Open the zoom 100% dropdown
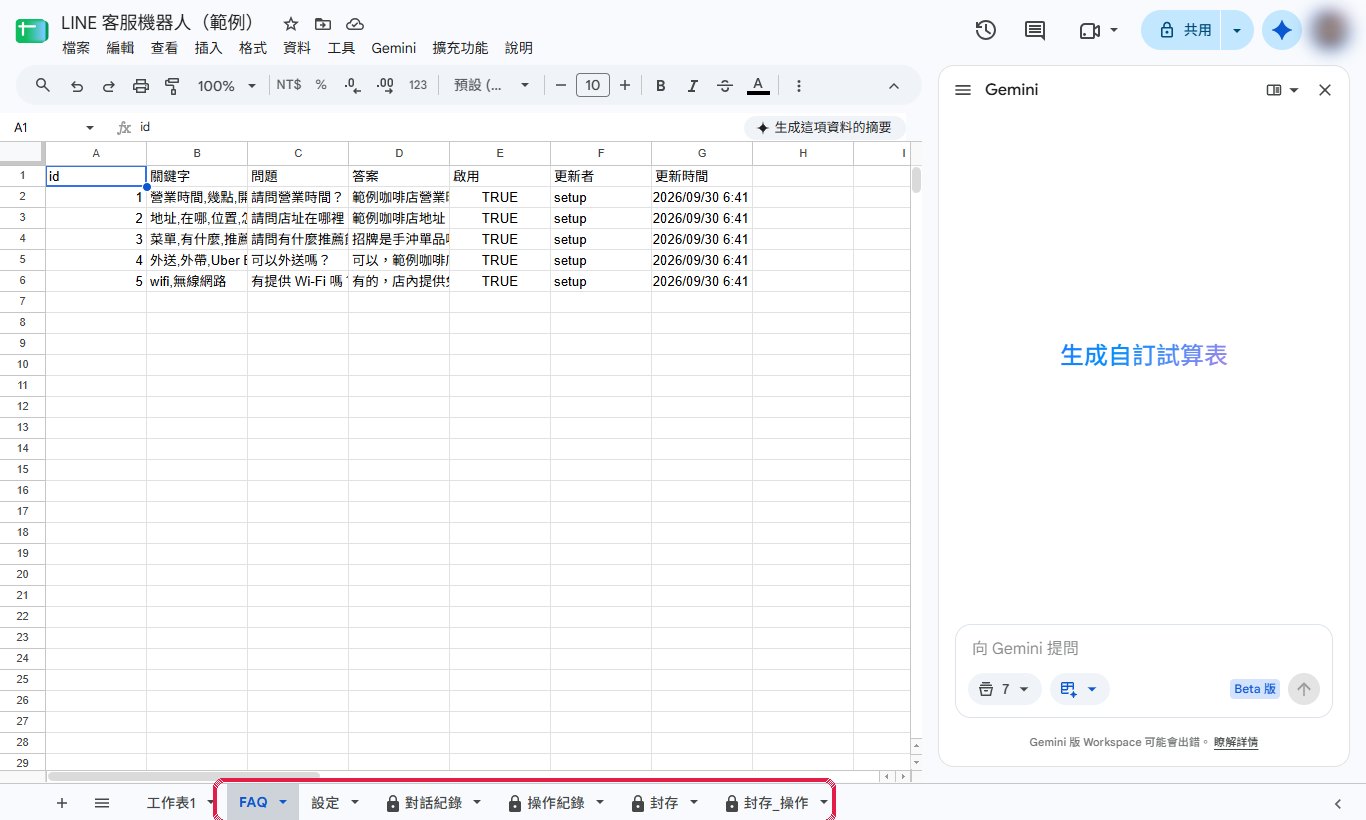 click(226, 86)
